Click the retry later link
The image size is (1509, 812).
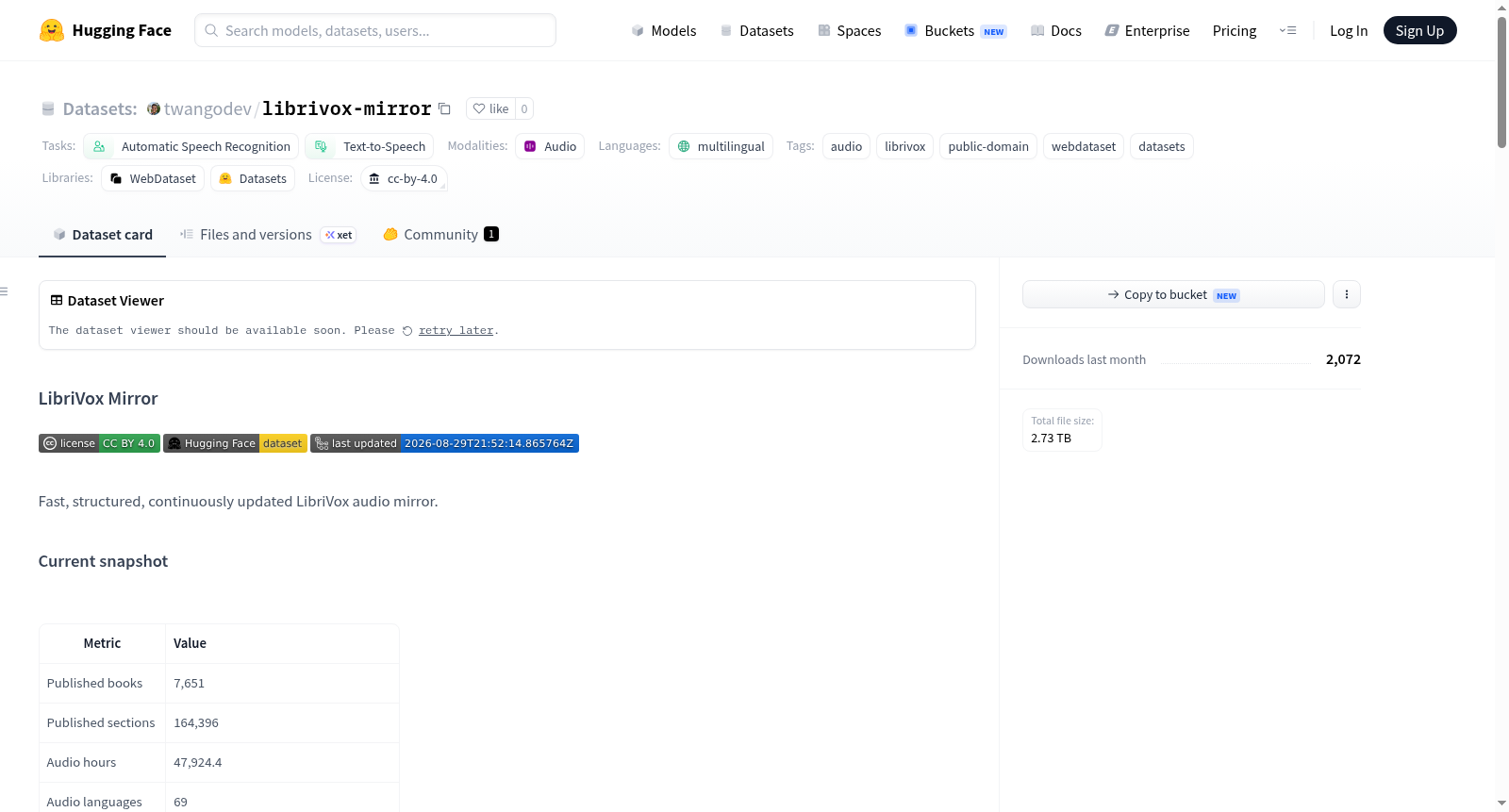456,331
